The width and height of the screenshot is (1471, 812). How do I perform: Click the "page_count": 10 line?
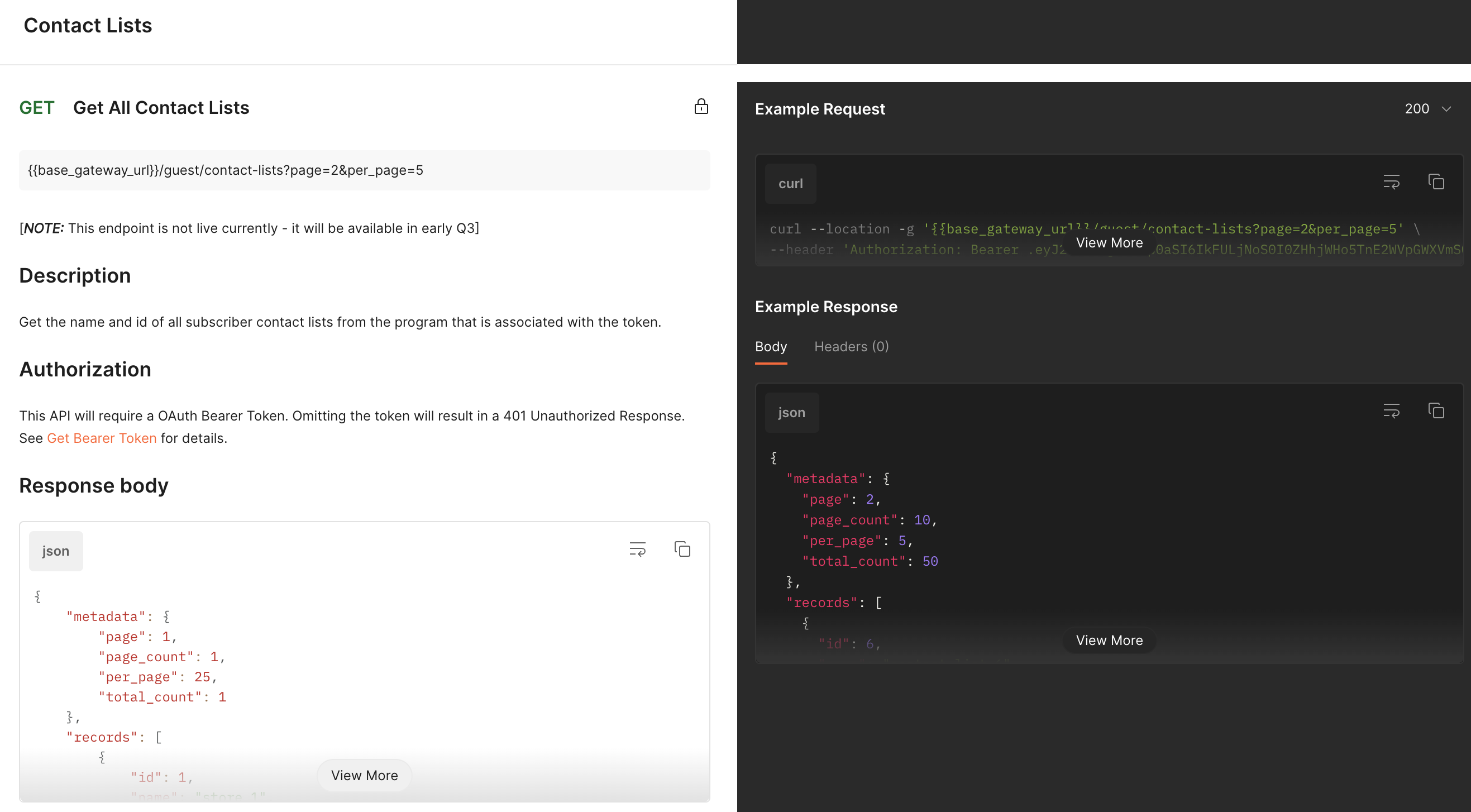click(870, 520)
